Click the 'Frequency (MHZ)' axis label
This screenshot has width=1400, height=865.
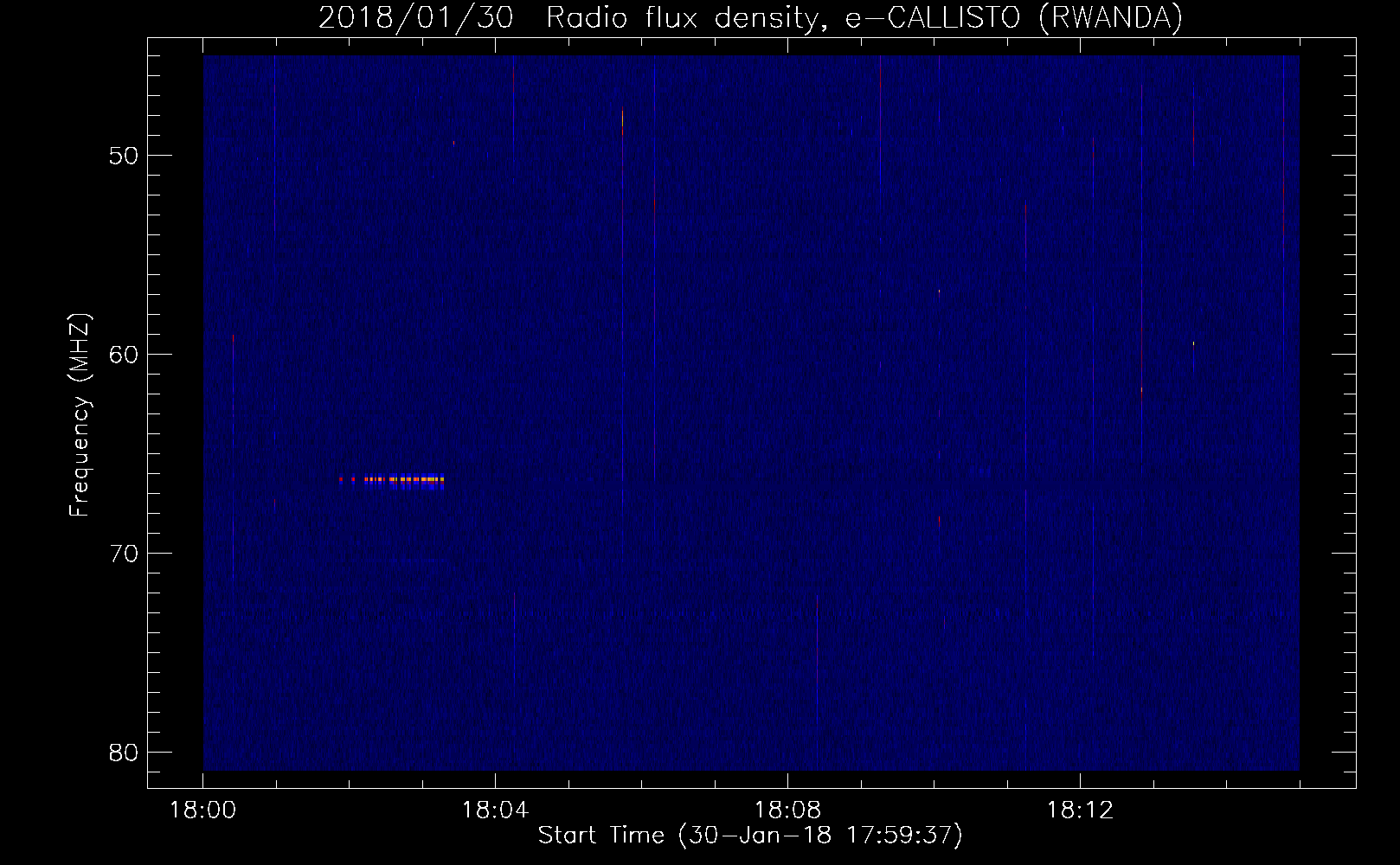click(80, 415)
